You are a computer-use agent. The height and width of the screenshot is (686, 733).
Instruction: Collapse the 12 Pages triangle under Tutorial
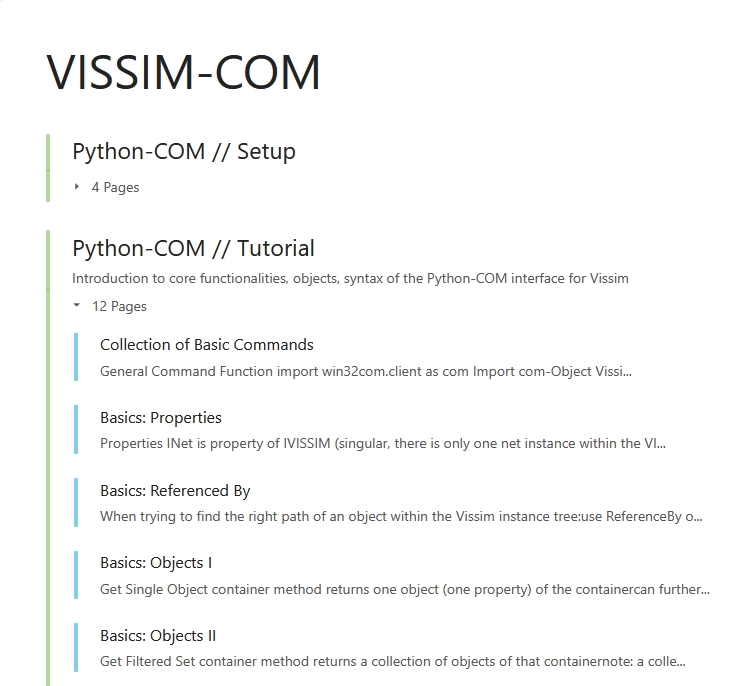(77, 306)
